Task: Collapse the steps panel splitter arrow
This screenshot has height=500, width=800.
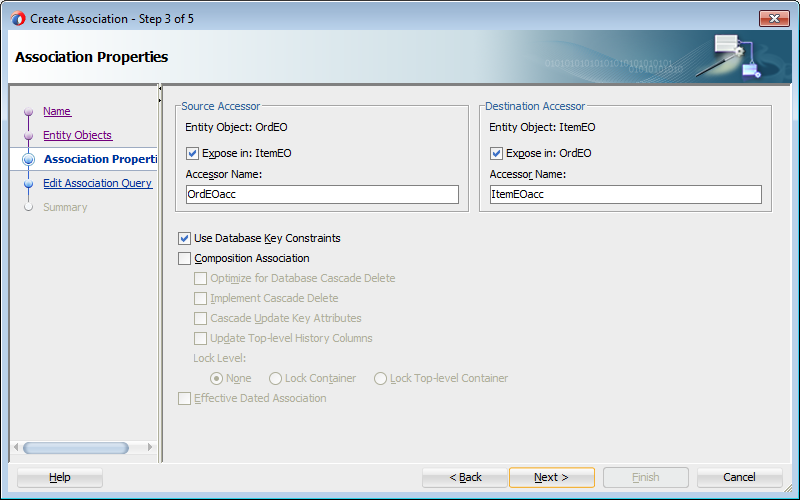Action: tap(160, 89)
